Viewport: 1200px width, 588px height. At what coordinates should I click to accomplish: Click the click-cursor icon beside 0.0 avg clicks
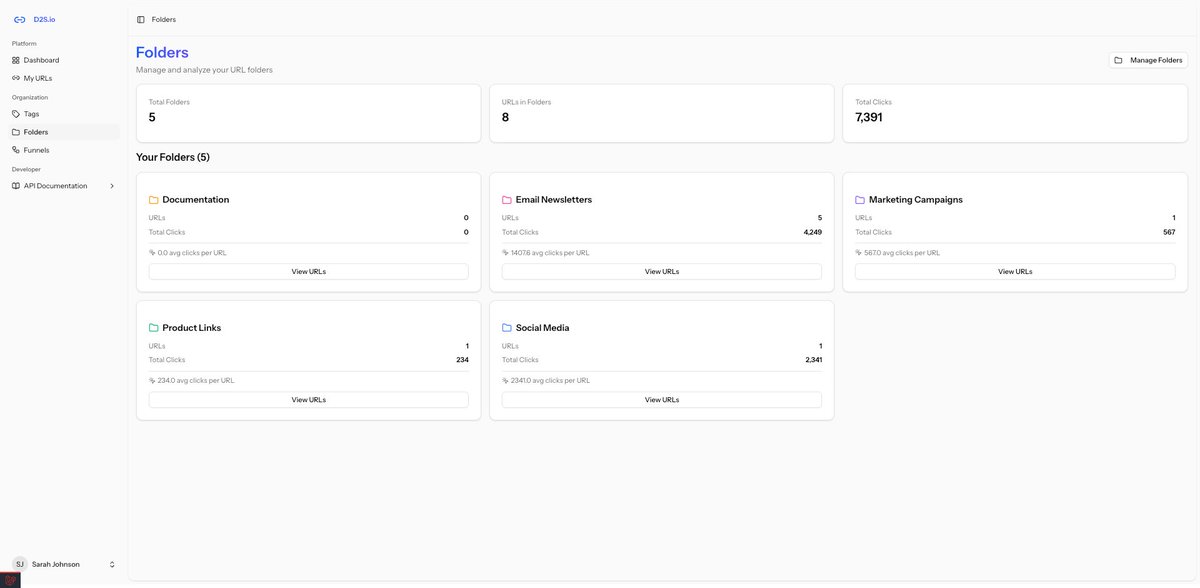152,253
